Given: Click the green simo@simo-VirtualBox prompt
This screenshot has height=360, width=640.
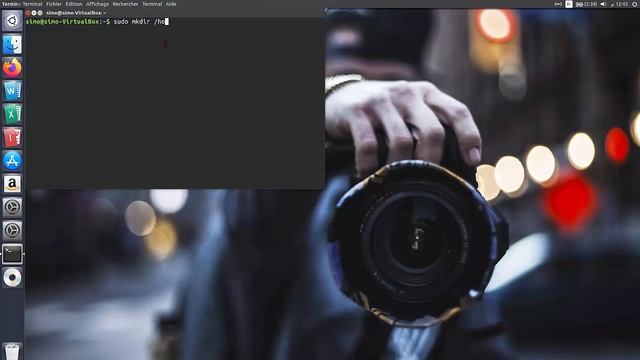Looking at the screenshot, I should (62, 22).
